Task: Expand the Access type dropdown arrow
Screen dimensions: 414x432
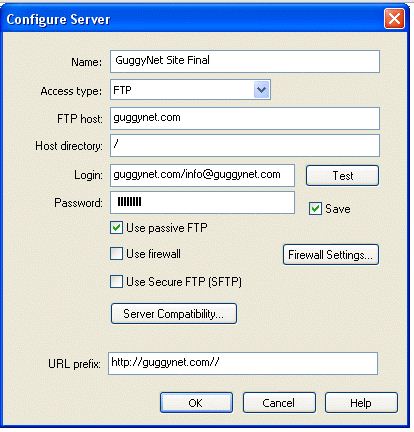Action: coord(262,90)
